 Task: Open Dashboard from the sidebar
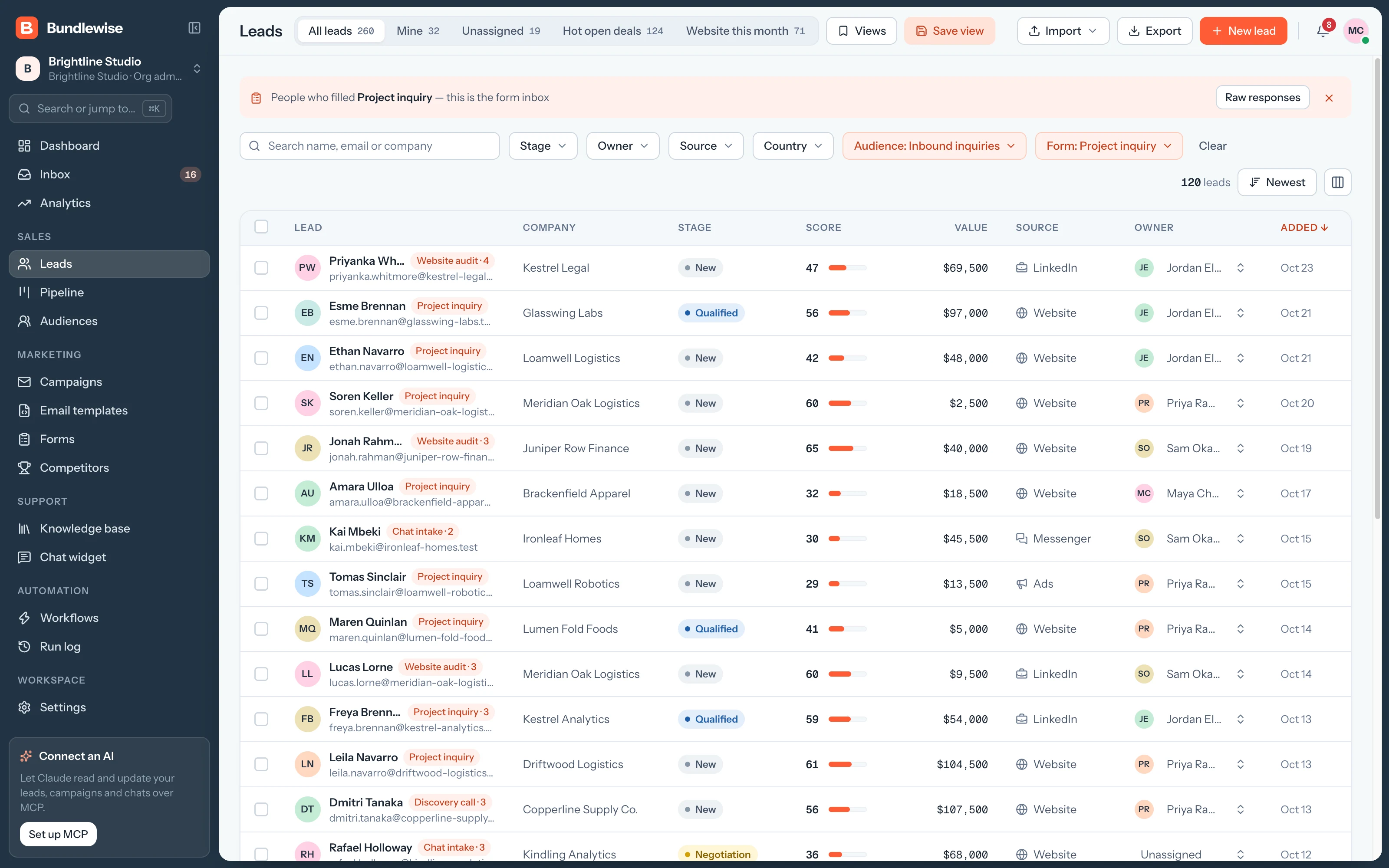click(x=109, y=146)
